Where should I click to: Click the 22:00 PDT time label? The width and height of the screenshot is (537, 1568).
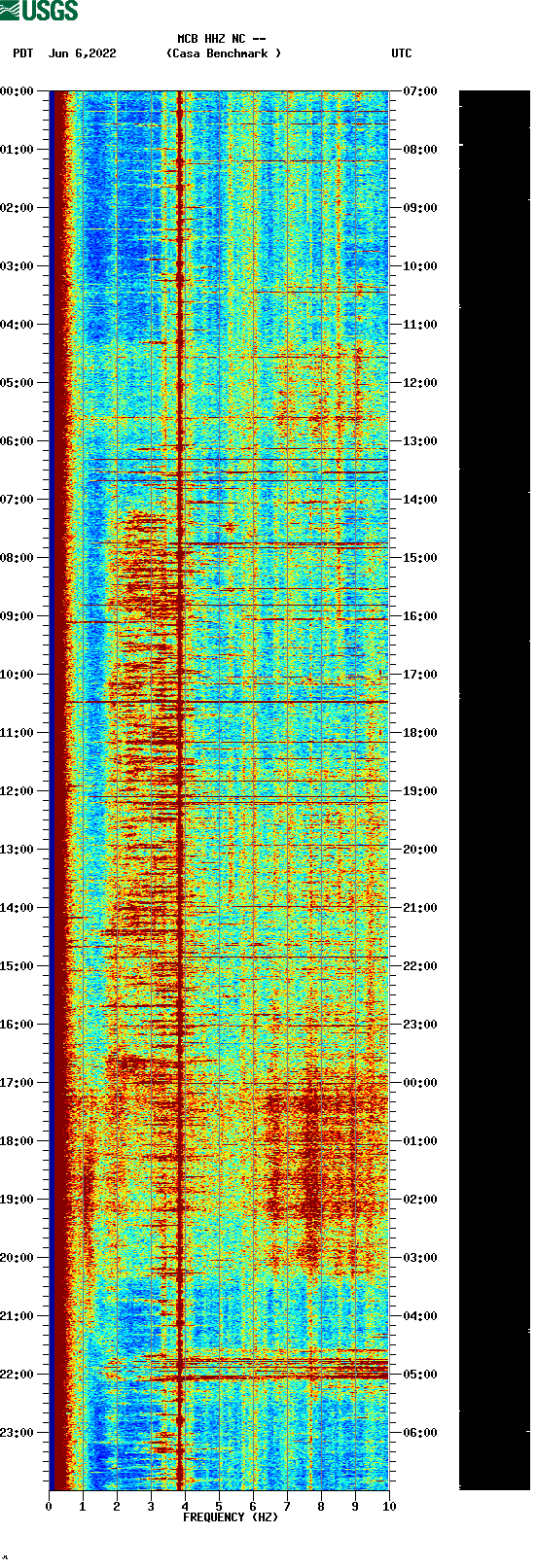(18, 1375)
